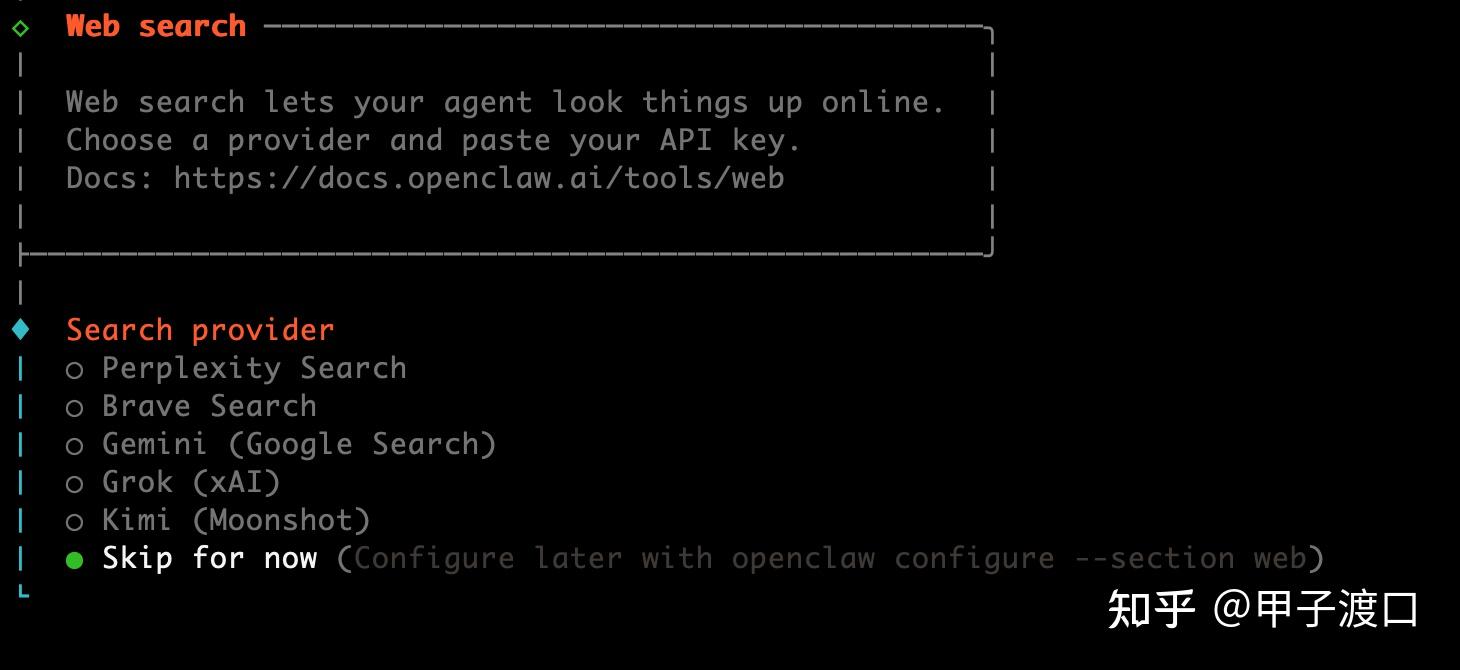Click the blue diamond beside Search provider
The height and width of the screenshot is (670, 1460).
coord(20,329)
